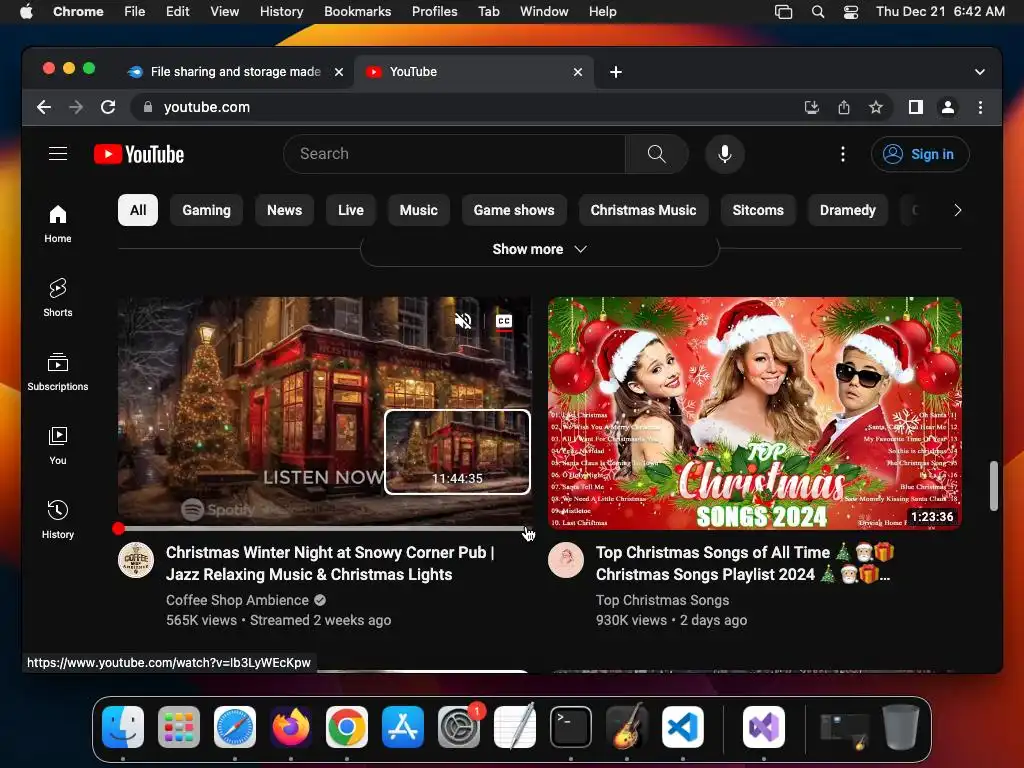This screenshot has height=768, width=1024.
Task: Open Home in the sidebar
Action: click(57, 224)
